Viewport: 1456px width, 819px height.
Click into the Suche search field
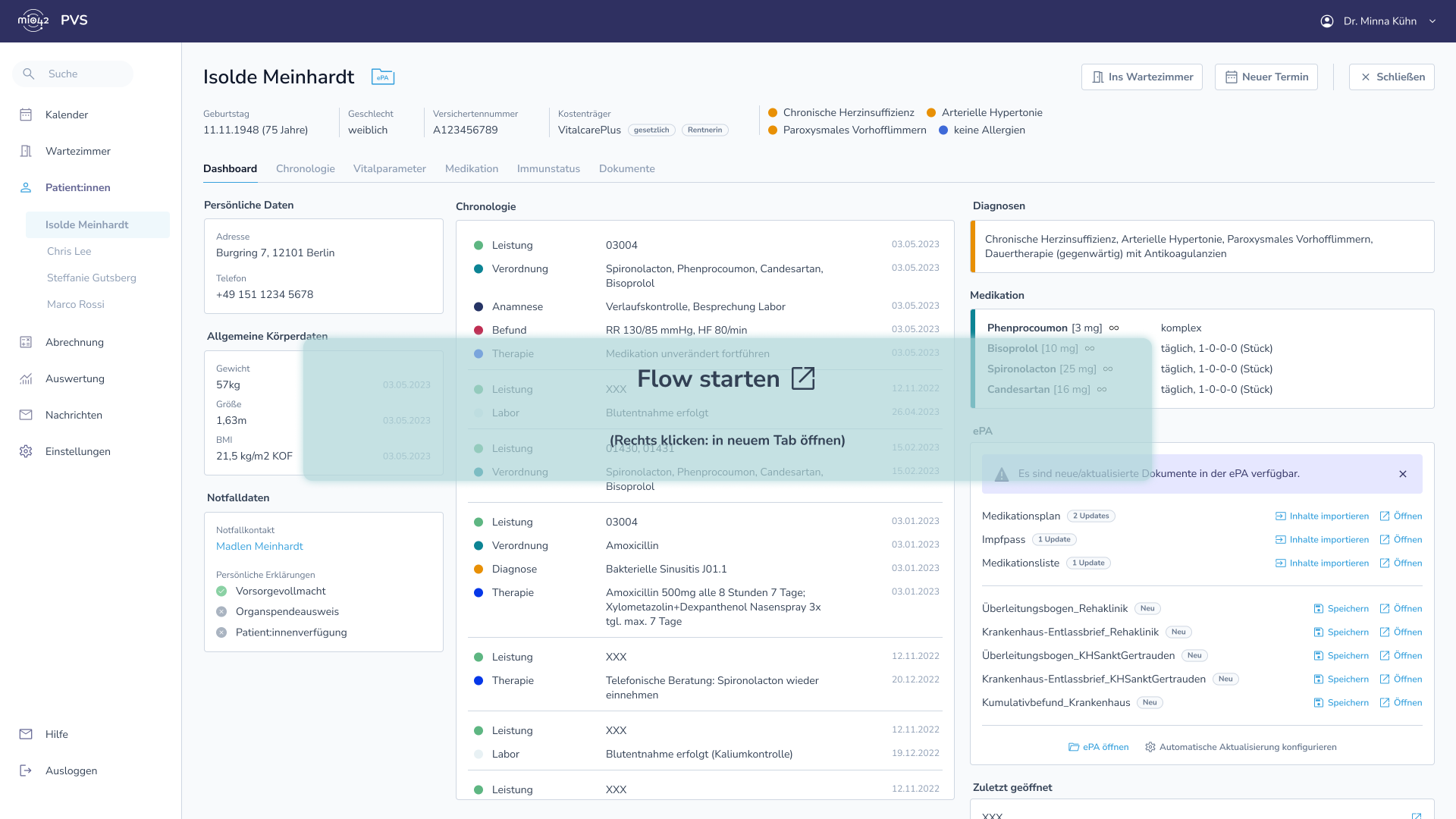point(83,74)
